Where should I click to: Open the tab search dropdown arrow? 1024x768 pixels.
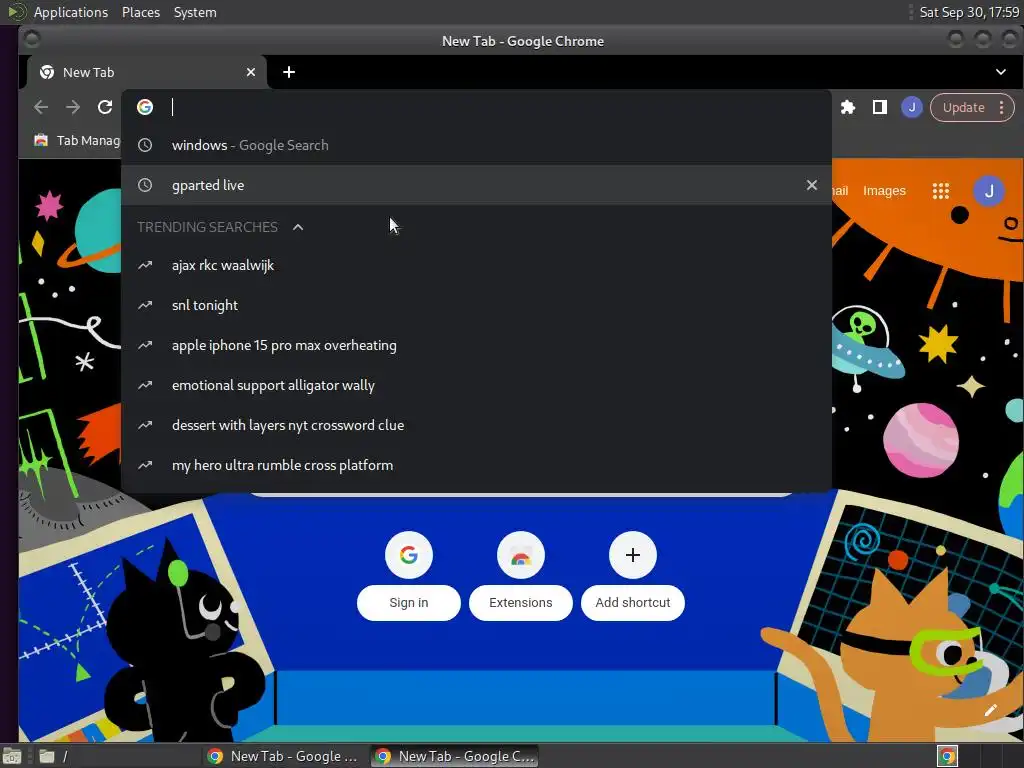coord(1000,72)
